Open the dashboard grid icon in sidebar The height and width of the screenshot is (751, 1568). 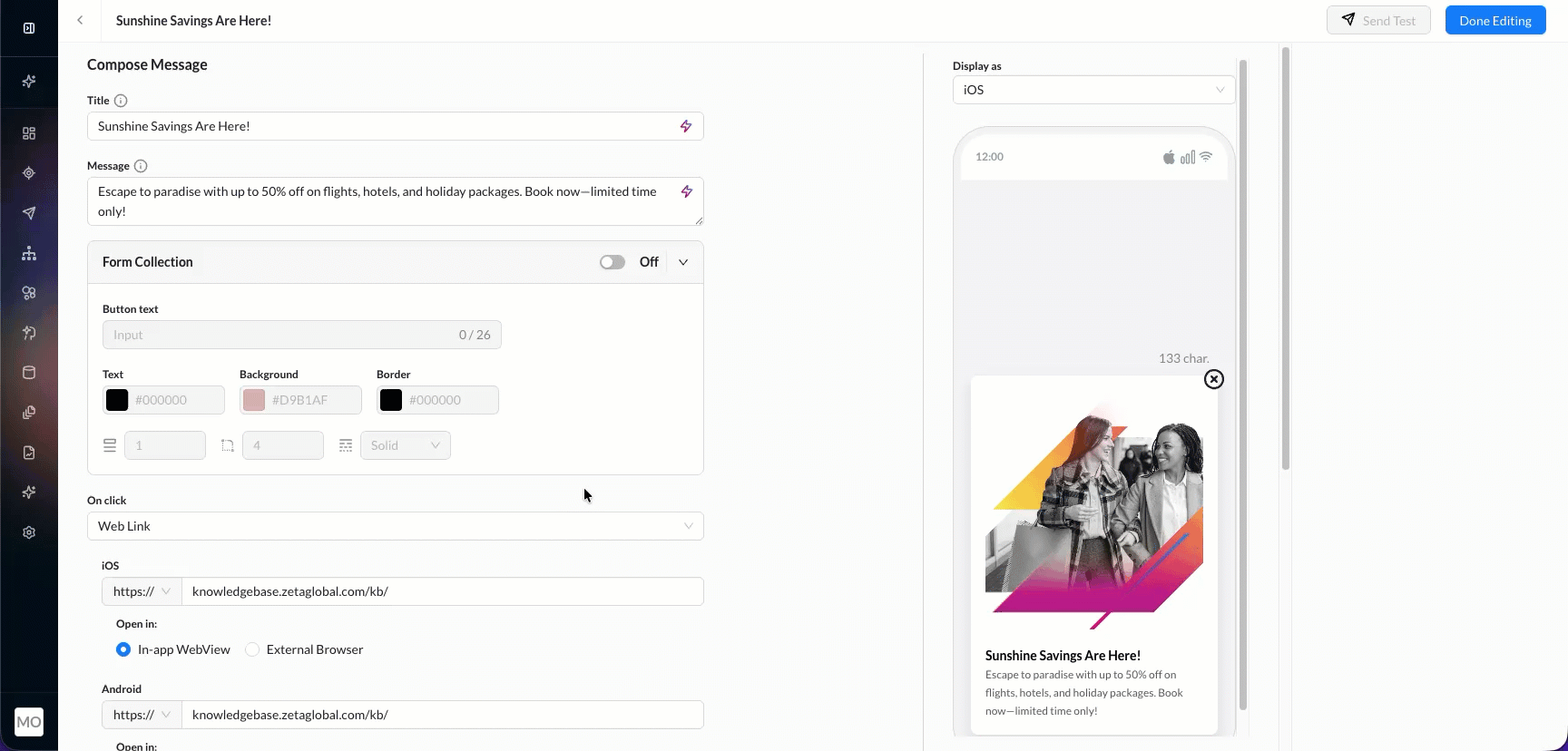[x=29, y=133]
